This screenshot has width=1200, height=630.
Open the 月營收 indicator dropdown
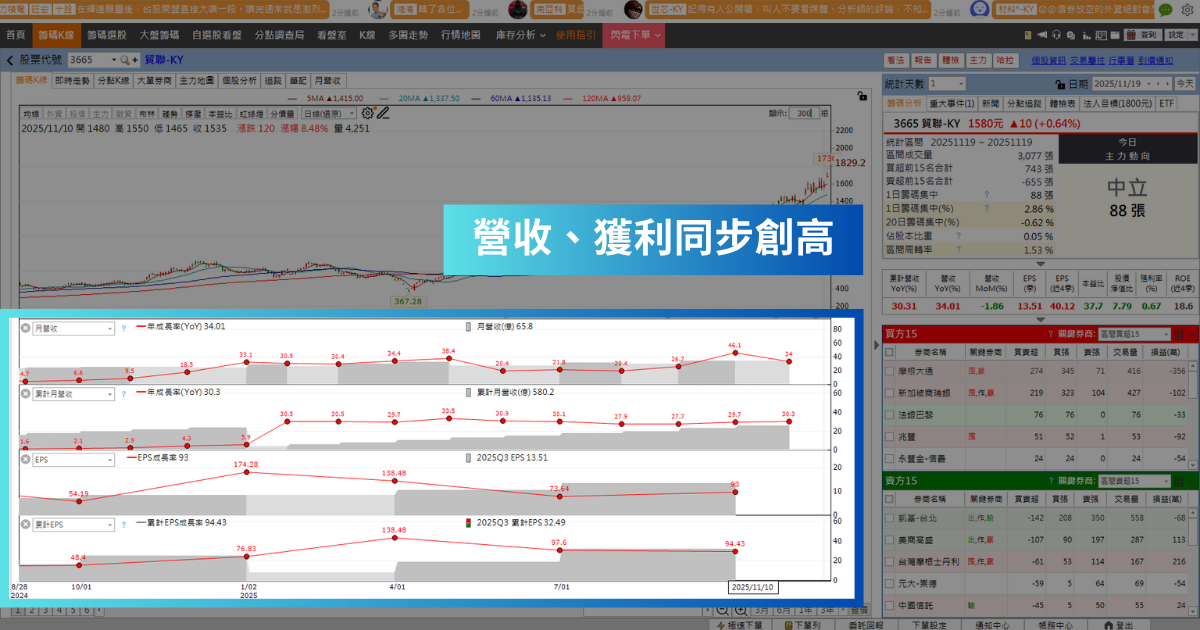click(74, 327)
